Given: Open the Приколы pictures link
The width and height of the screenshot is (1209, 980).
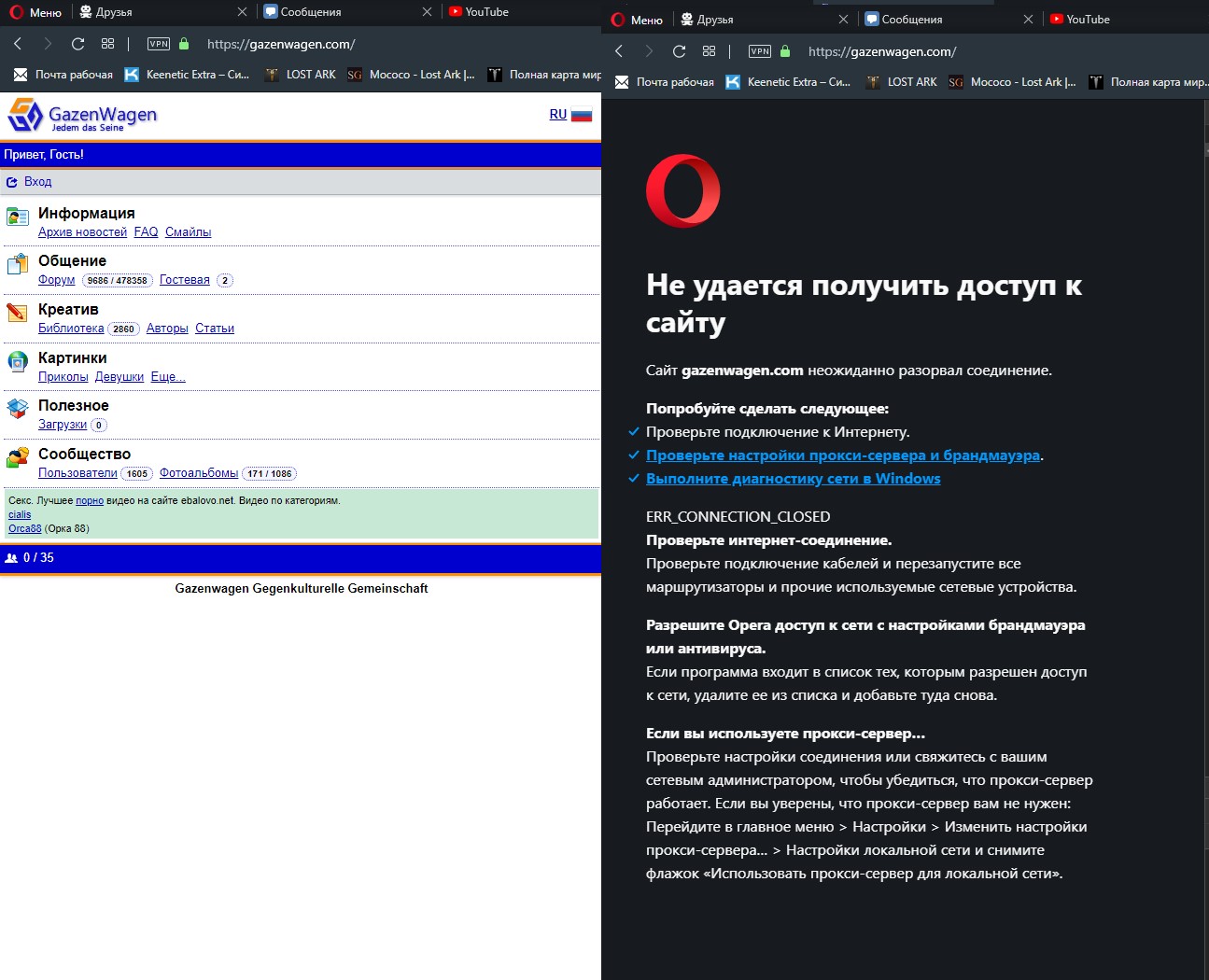Looking at the screenshot, I should pyautogui.click(x=63, y=377).
